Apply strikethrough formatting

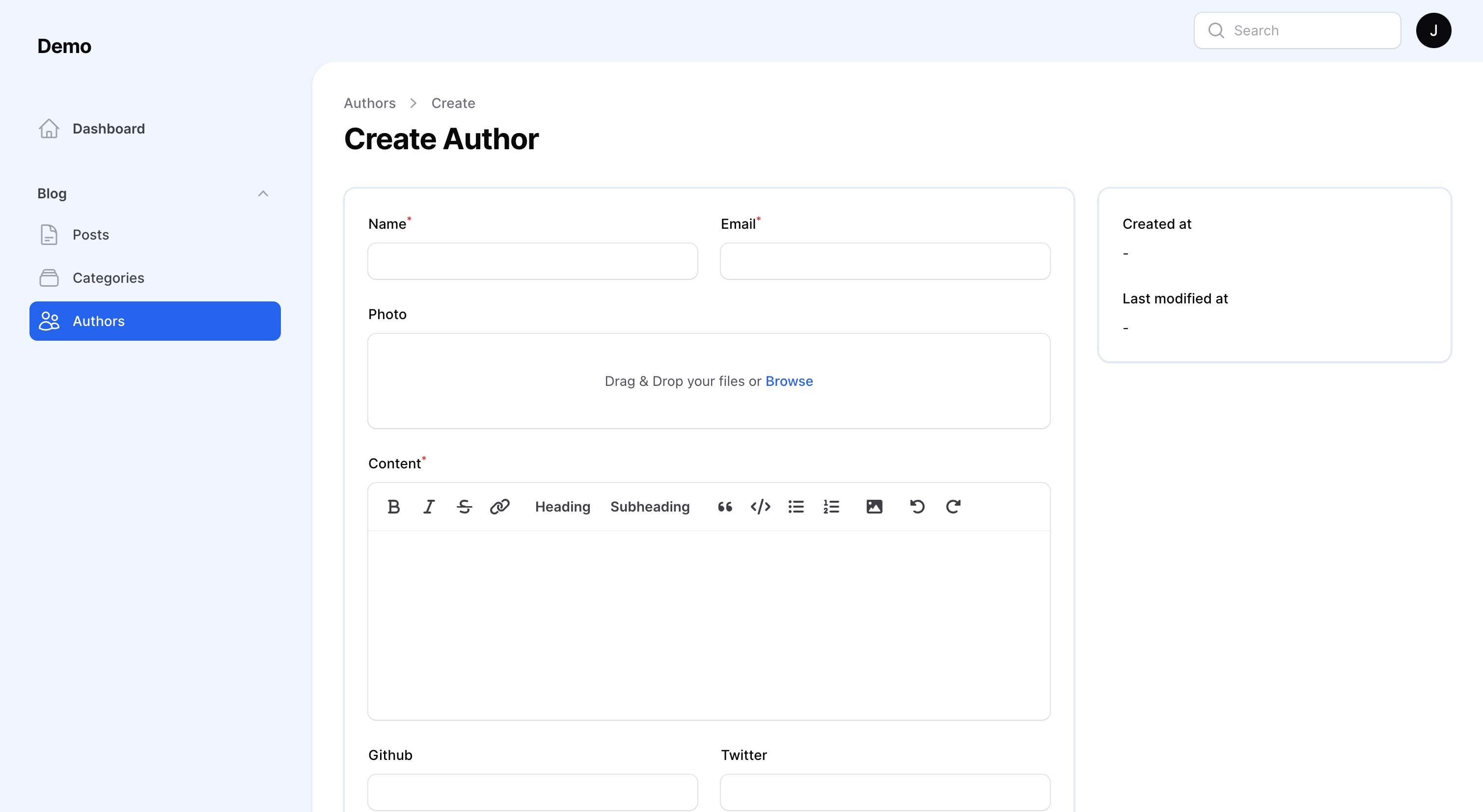pyautogui.click(x=464, y=507)
